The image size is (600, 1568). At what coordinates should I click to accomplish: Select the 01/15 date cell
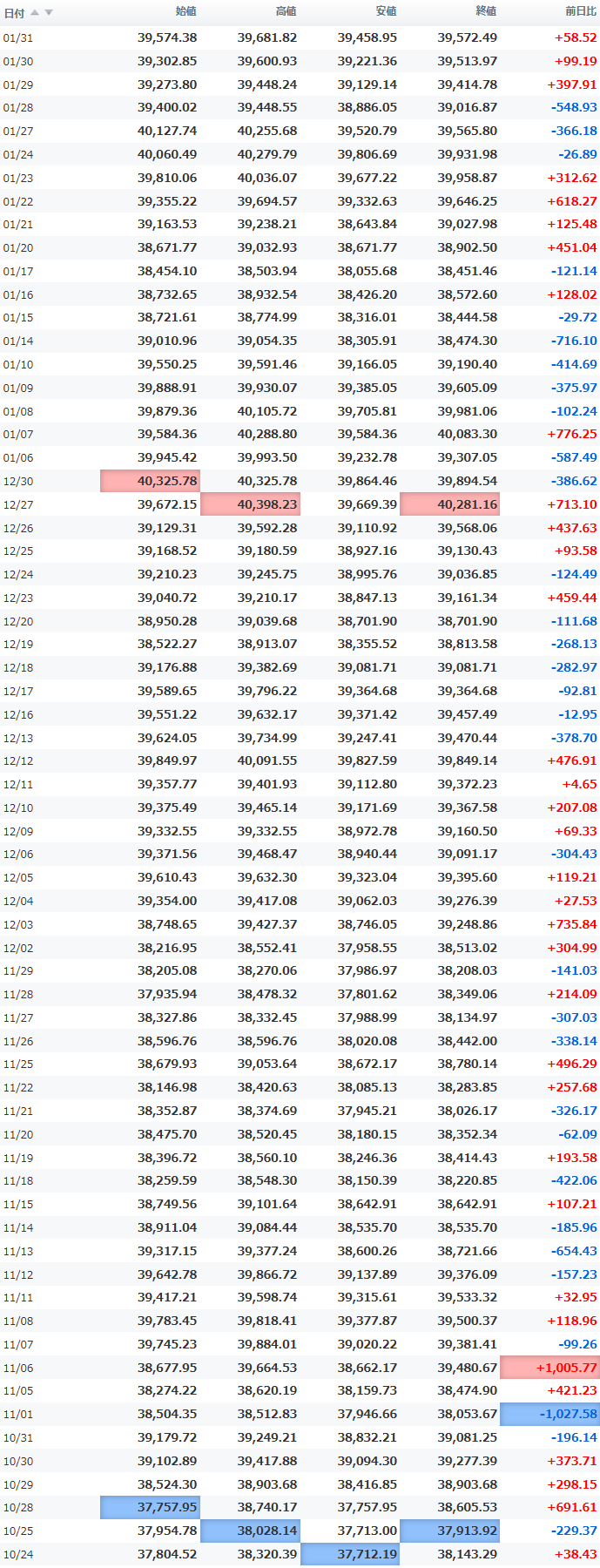pyautogui.click(x=18, y=318)
